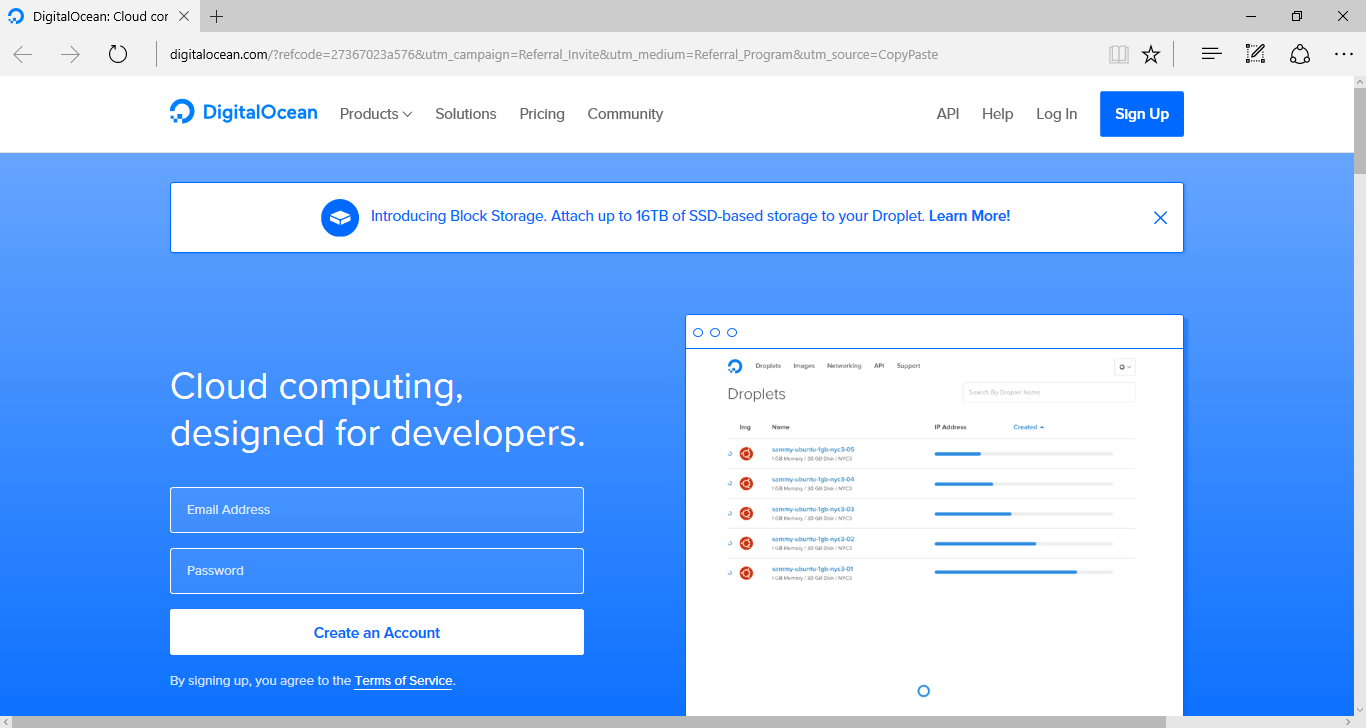This screenshot has height=728, width=1366.
Task: Click the browser Back arrow
Action: (x=23, y=54)
